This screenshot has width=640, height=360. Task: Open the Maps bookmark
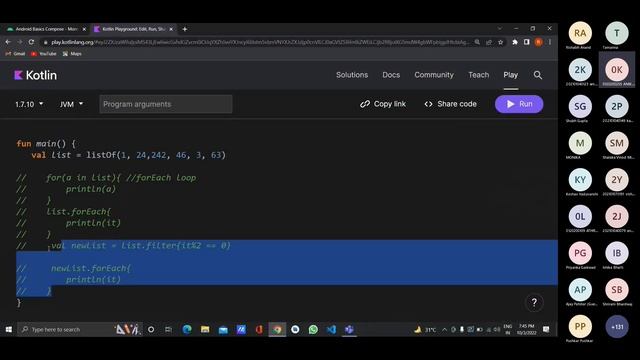coord(72,53)
